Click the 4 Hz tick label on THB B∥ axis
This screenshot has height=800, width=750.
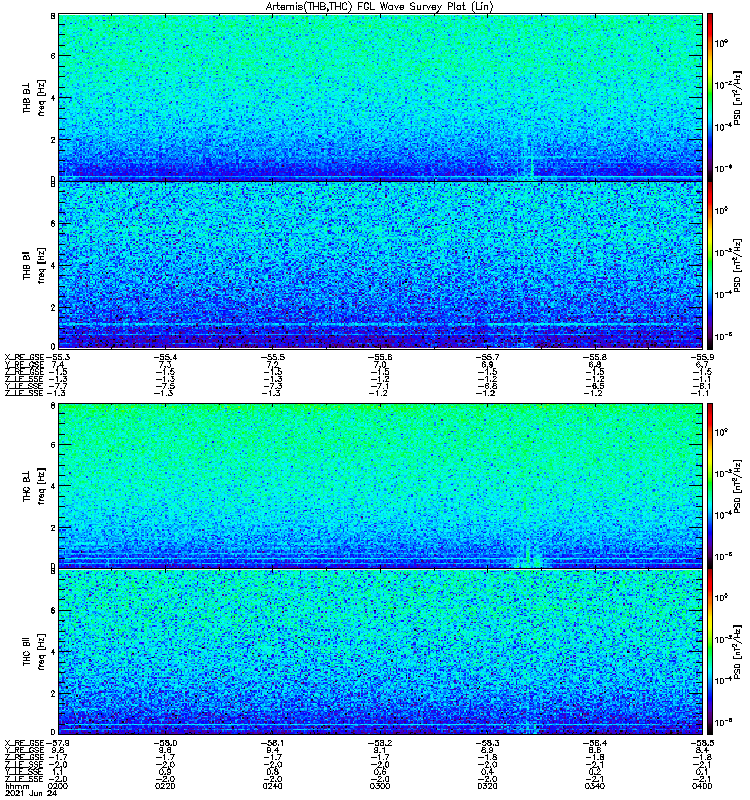click(53, 265)
